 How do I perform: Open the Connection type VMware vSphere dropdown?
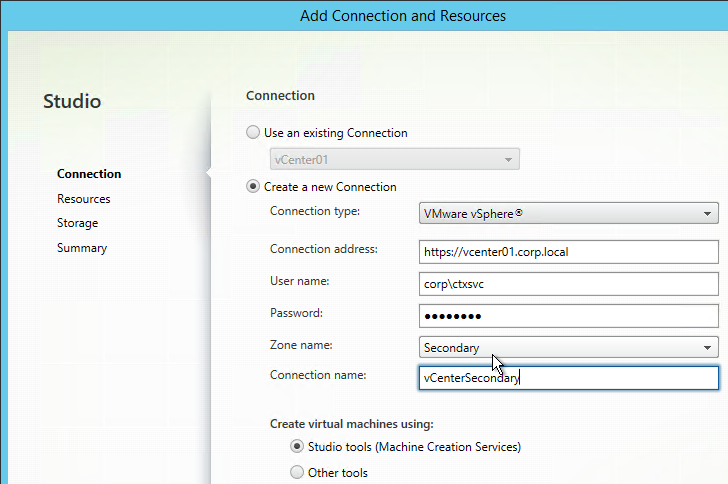[567, 213]
